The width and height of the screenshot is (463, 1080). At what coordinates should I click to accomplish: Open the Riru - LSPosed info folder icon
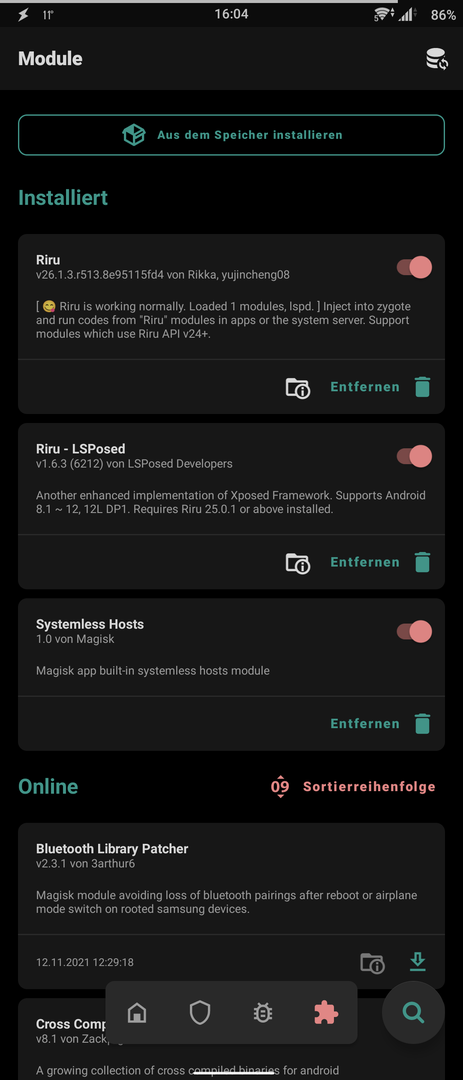pos(298,563)
